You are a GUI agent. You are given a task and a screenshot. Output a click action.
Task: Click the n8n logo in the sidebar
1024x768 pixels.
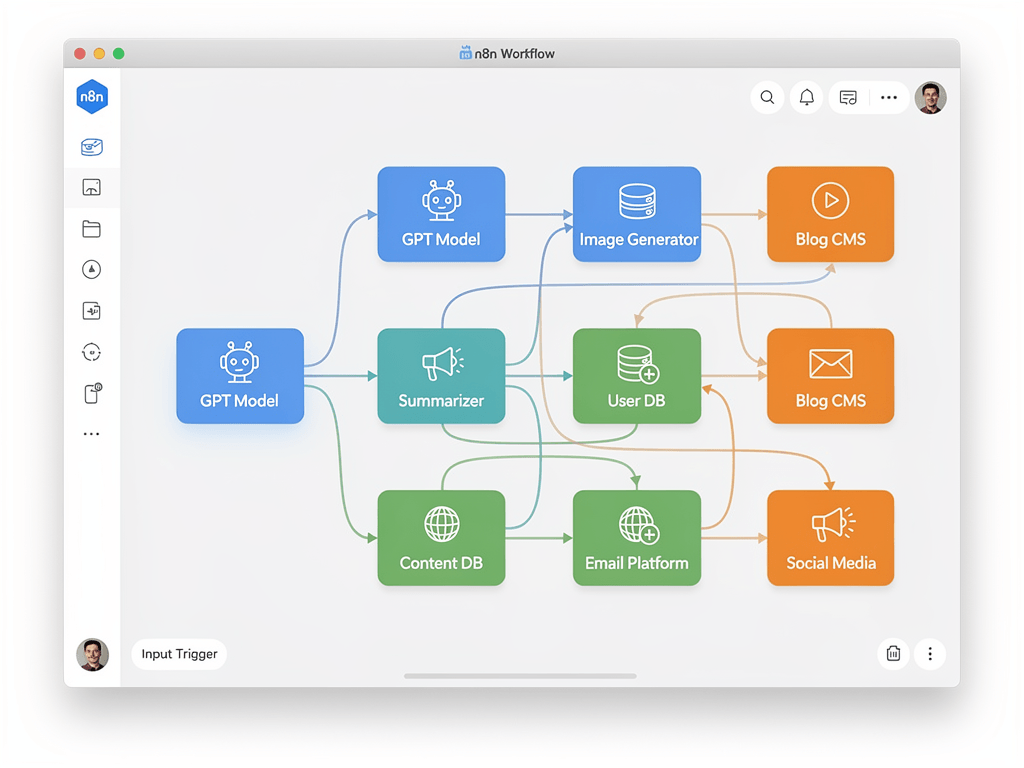(92, 96)
